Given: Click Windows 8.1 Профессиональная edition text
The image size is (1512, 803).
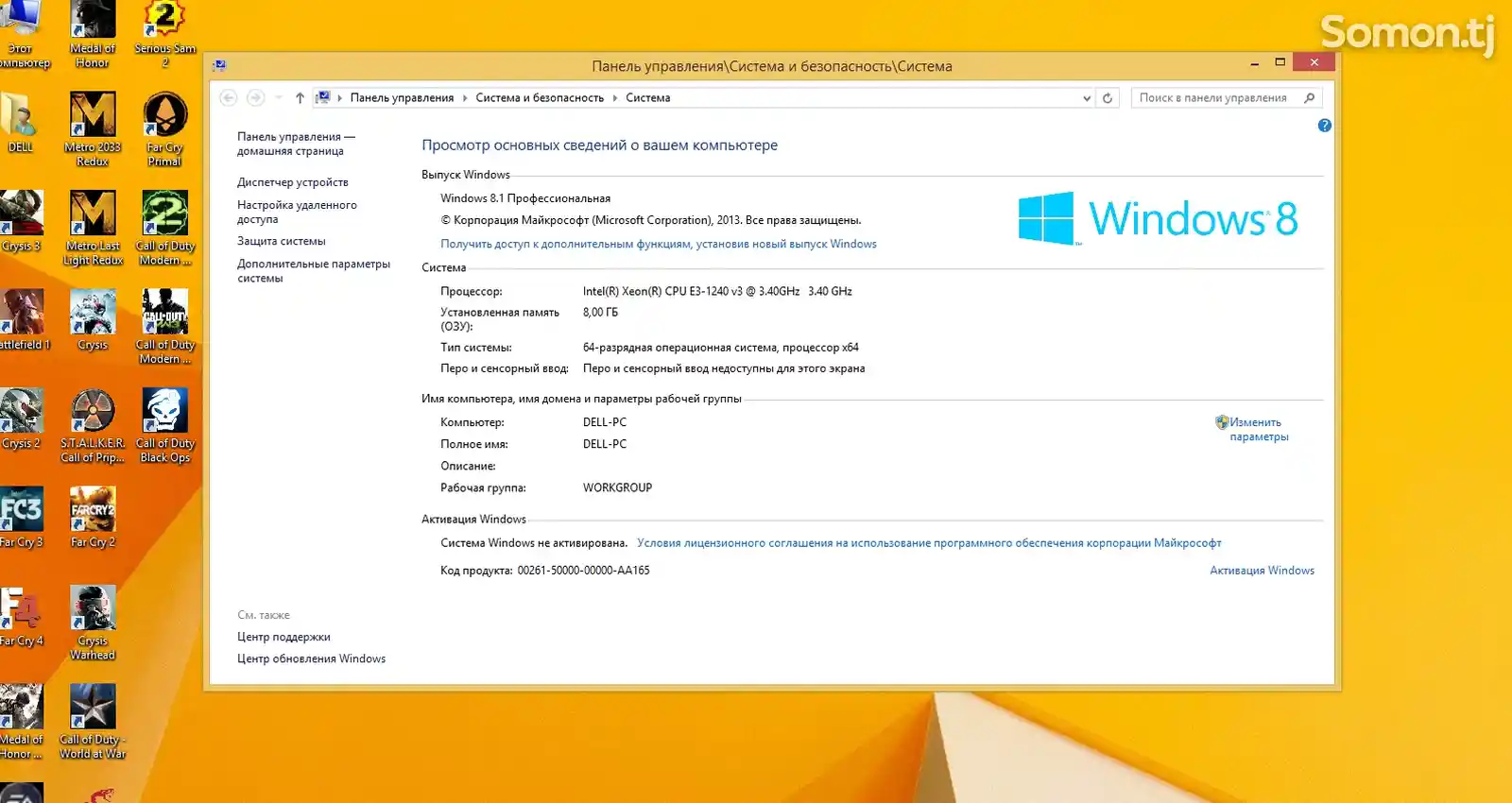Looking at the screenshot, I should (x=525, y=198).
